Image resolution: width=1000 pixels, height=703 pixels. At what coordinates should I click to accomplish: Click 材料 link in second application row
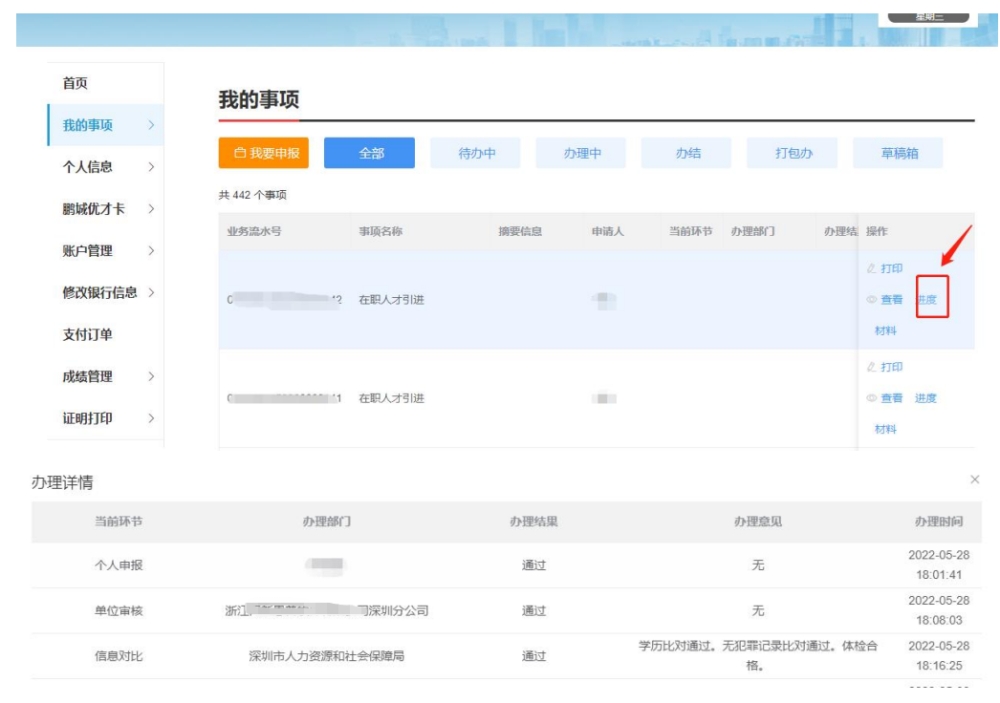point(885,429)
